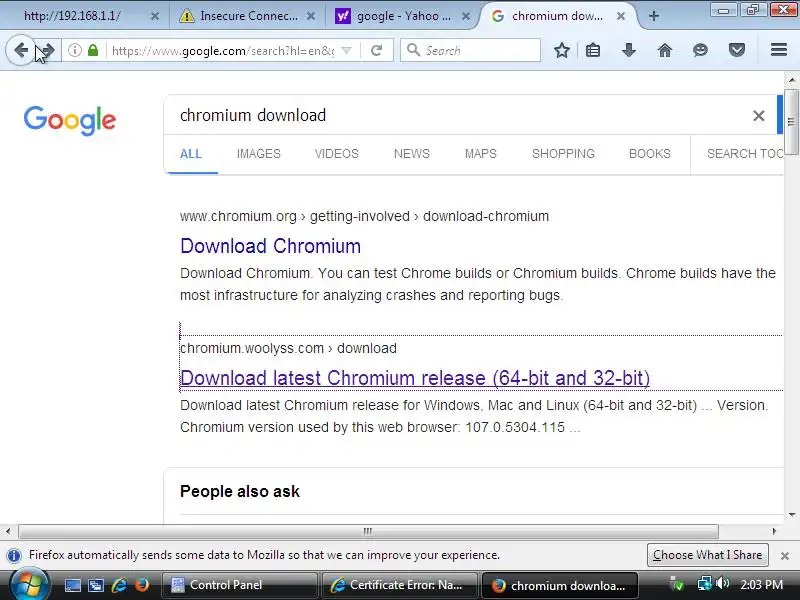Click the Hello chat smiley icon
Screen dimensions: 800x600
[701, 50]
